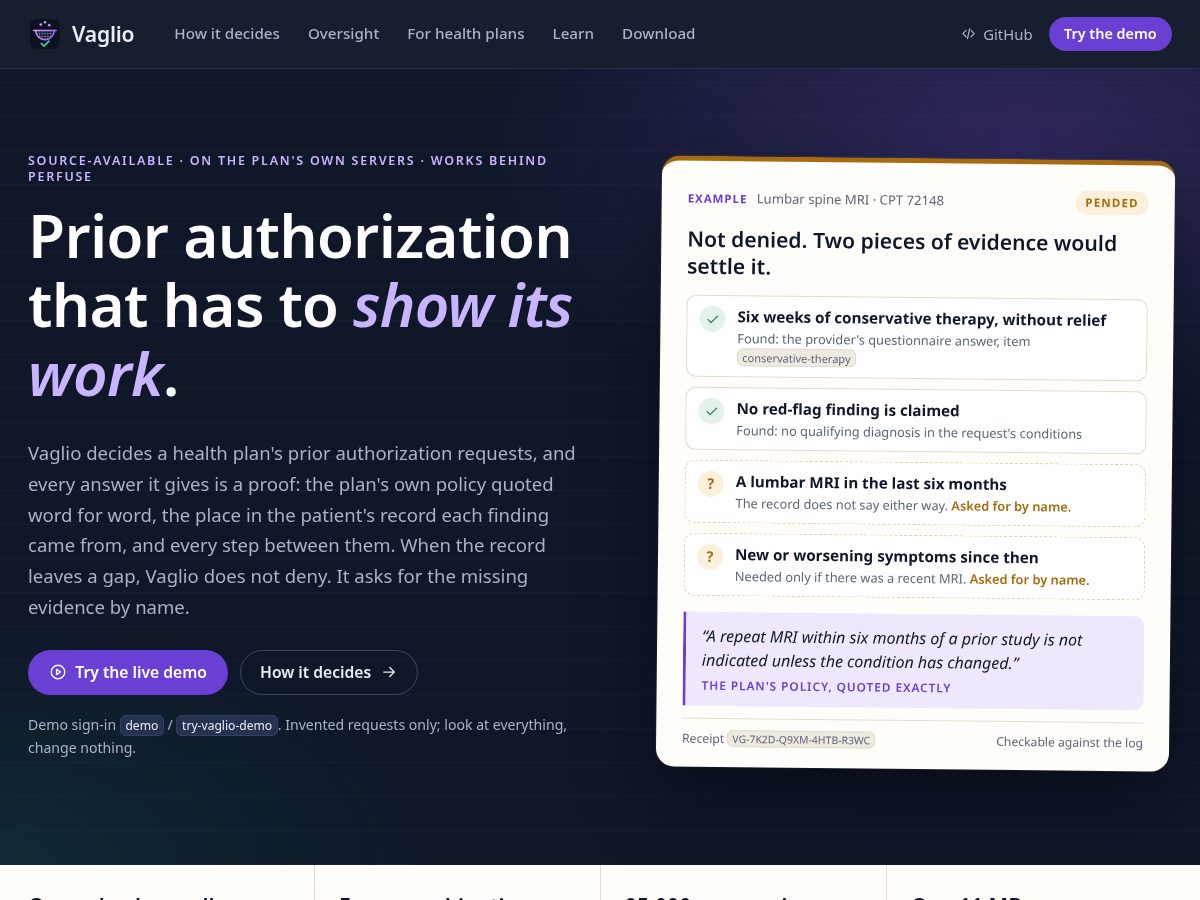
Task: Click the arrow icon in How it decides button
Action: [389, 672]
